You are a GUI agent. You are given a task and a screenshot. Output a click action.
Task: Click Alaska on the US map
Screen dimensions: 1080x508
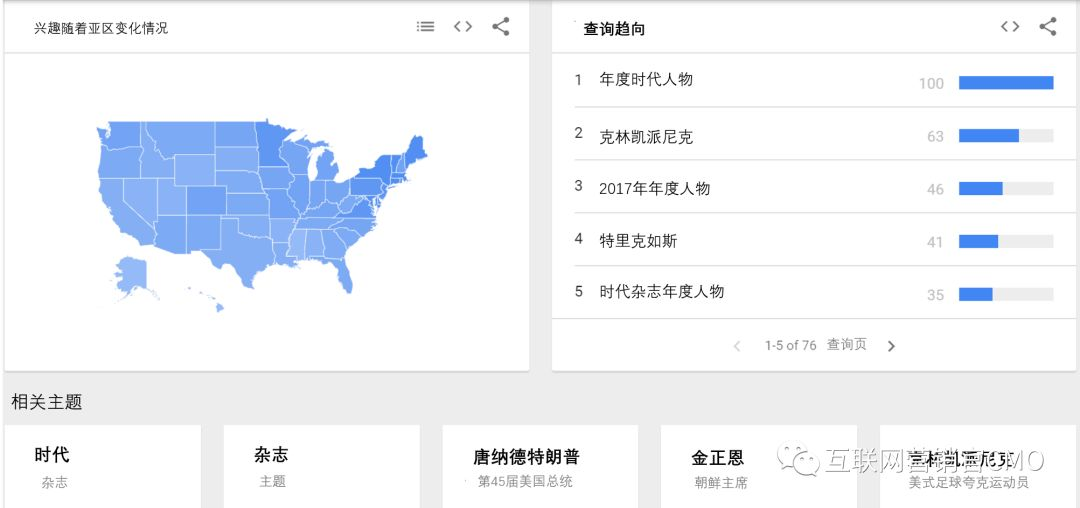[x=132, y=274]
